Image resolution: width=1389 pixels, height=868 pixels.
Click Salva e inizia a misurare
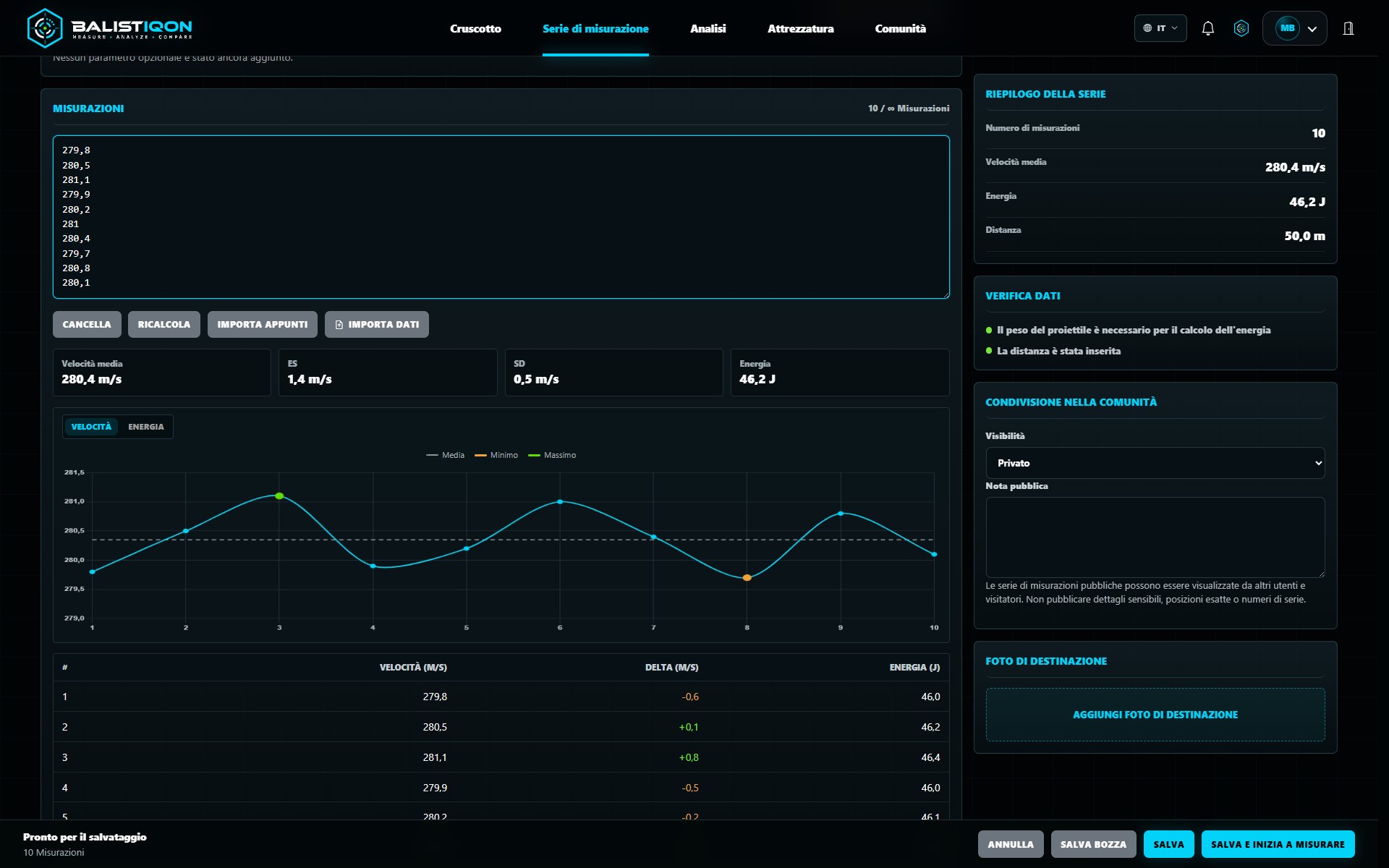tap(1278, 844)
